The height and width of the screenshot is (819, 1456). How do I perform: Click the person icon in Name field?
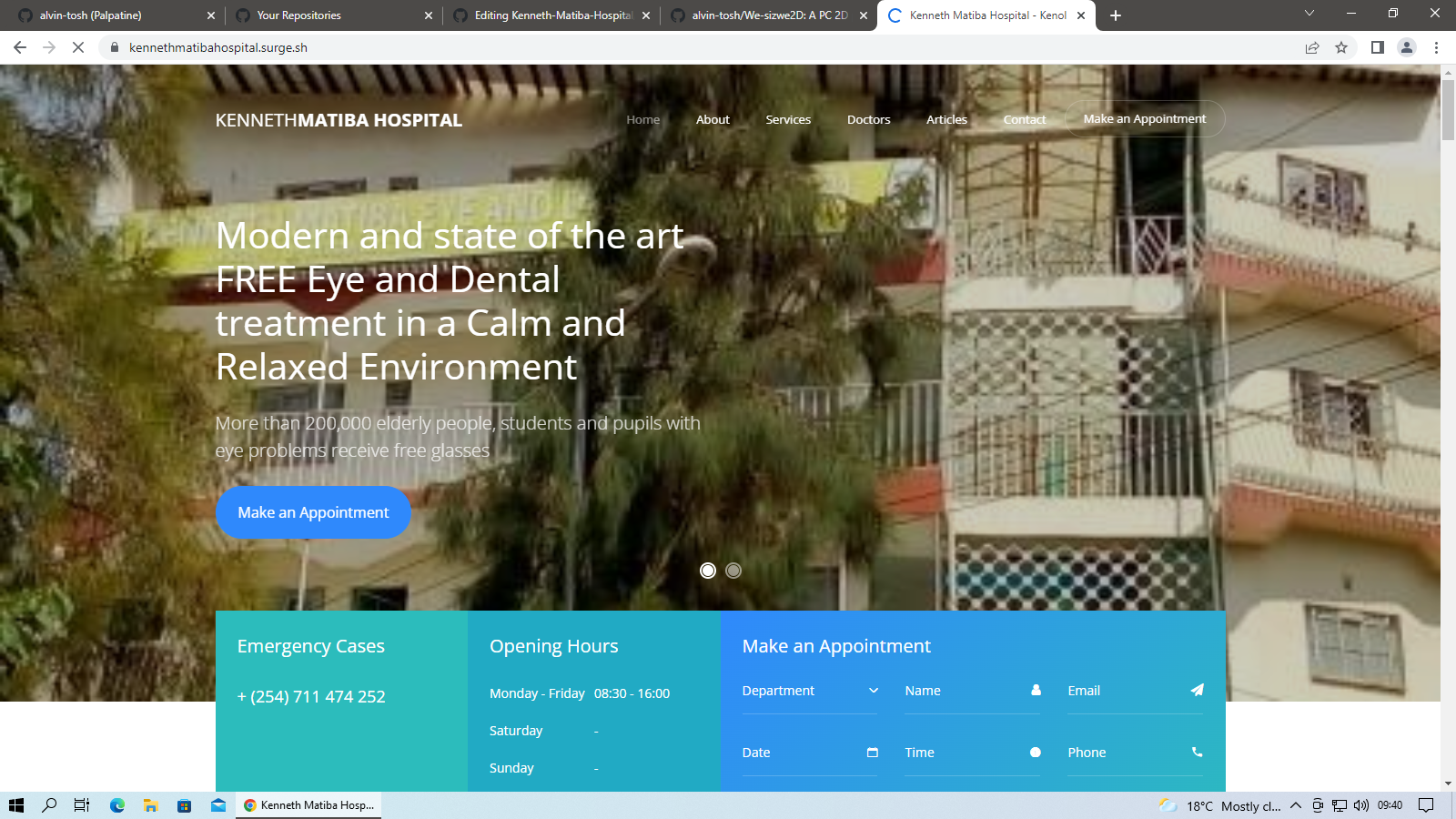[1036, 690]
